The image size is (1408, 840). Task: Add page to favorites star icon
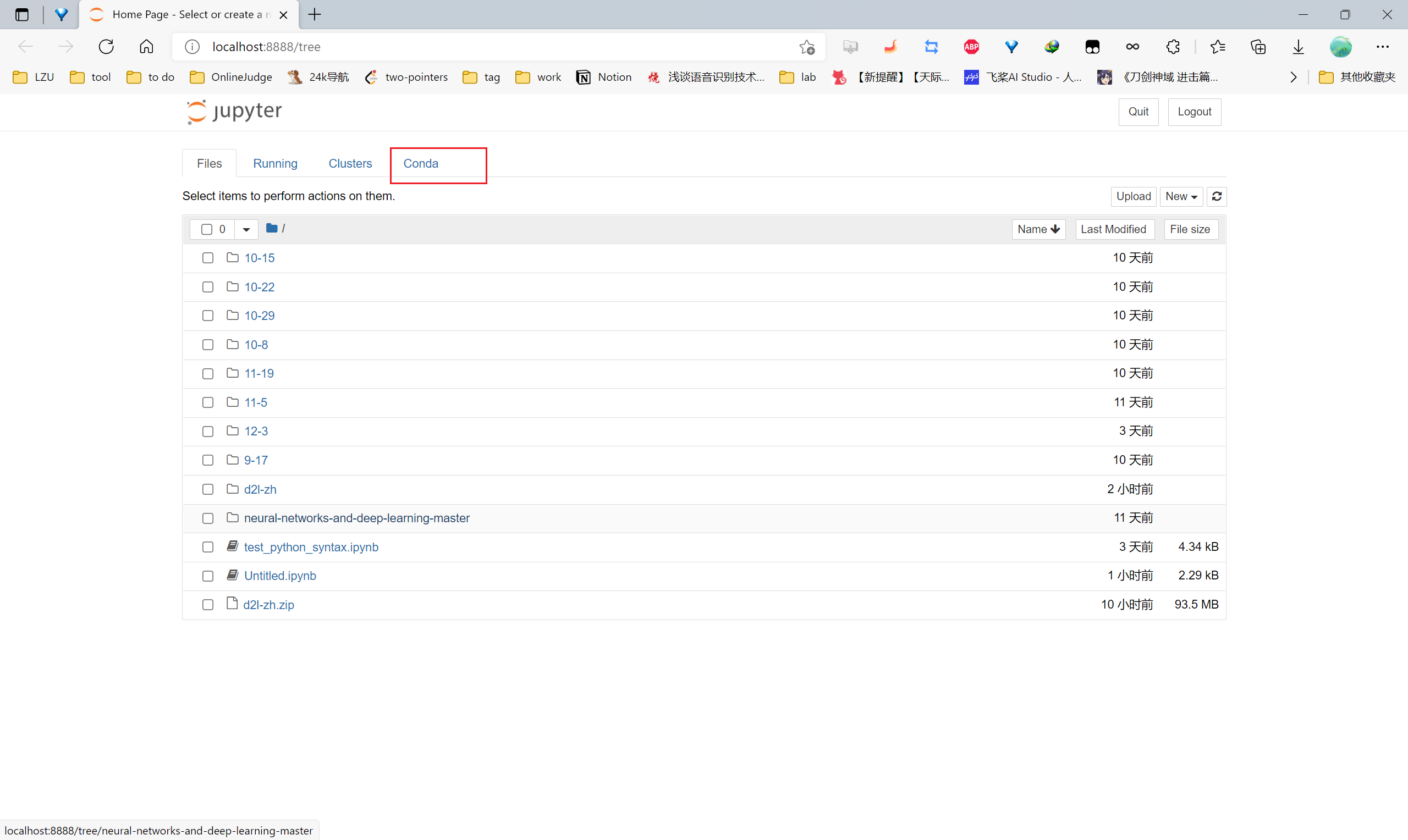point(807,47)
